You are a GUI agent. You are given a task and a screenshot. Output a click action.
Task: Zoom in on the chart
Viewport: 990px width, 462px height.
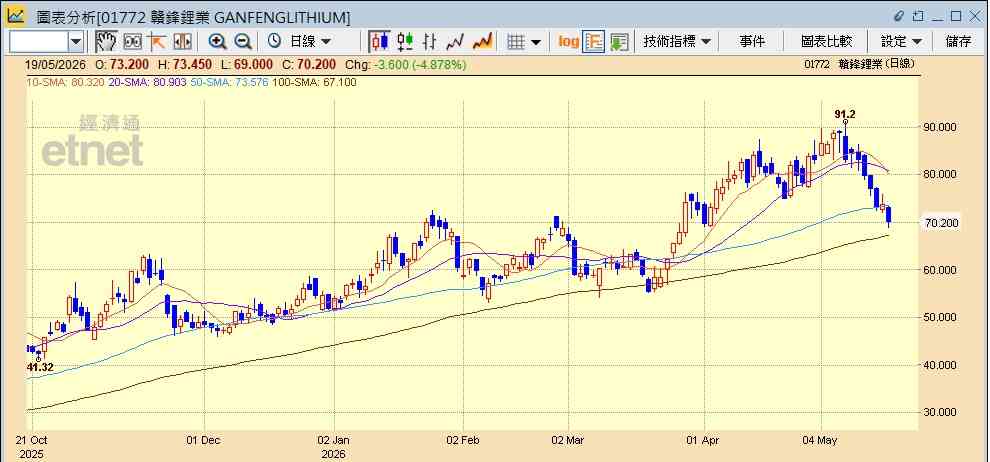218,42
